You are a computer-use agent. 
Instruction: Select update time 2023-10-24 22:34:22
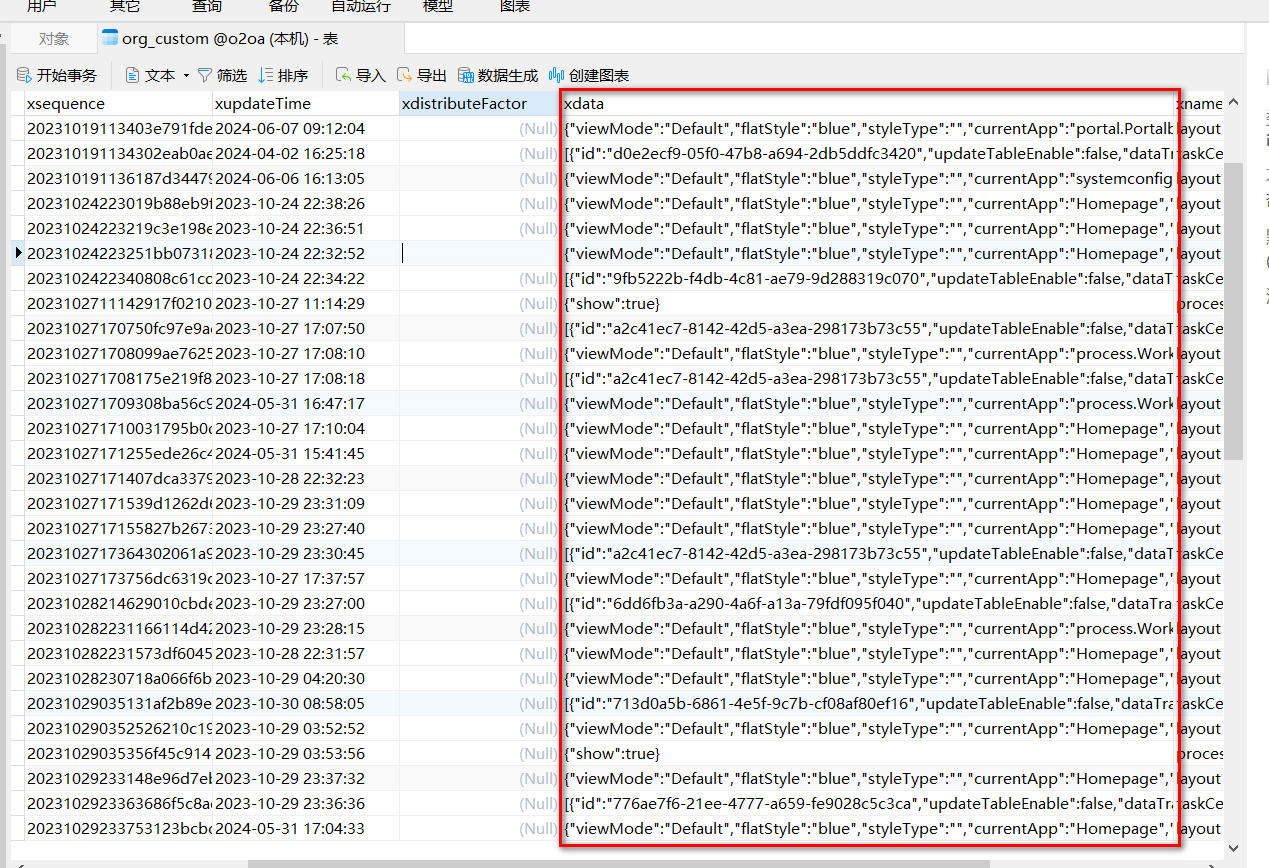(305, 278)
